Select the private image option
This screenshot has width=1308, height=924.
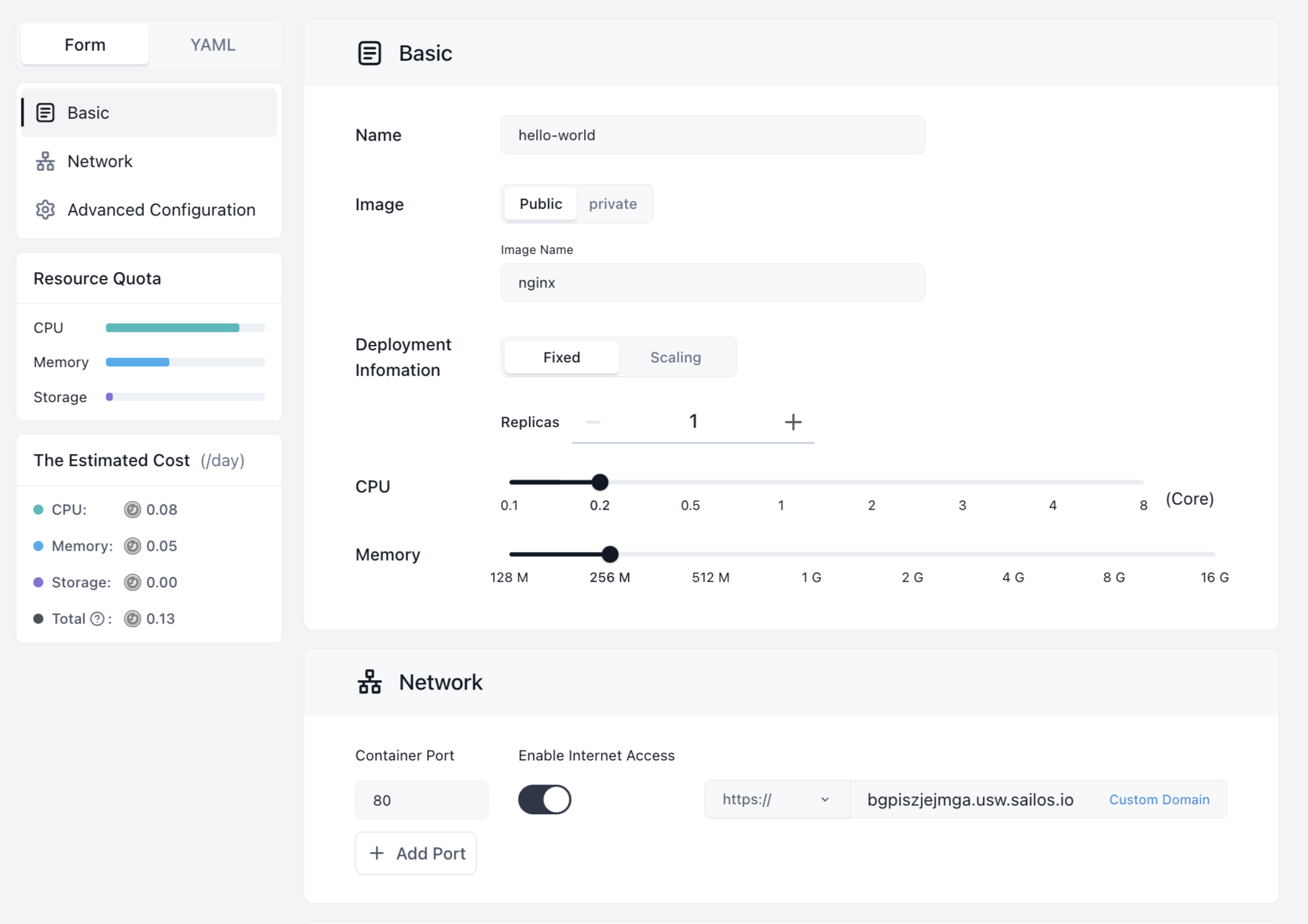pyautogui.click(x=612, y=204)
